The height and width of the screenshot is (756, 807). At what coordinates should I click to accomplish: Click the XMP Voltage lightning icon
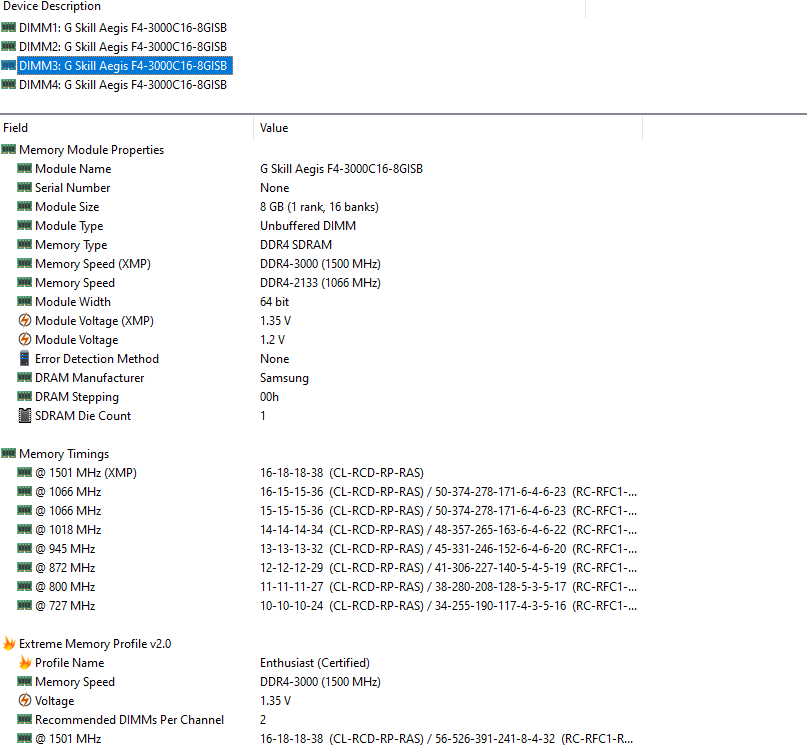coord(24,700)
